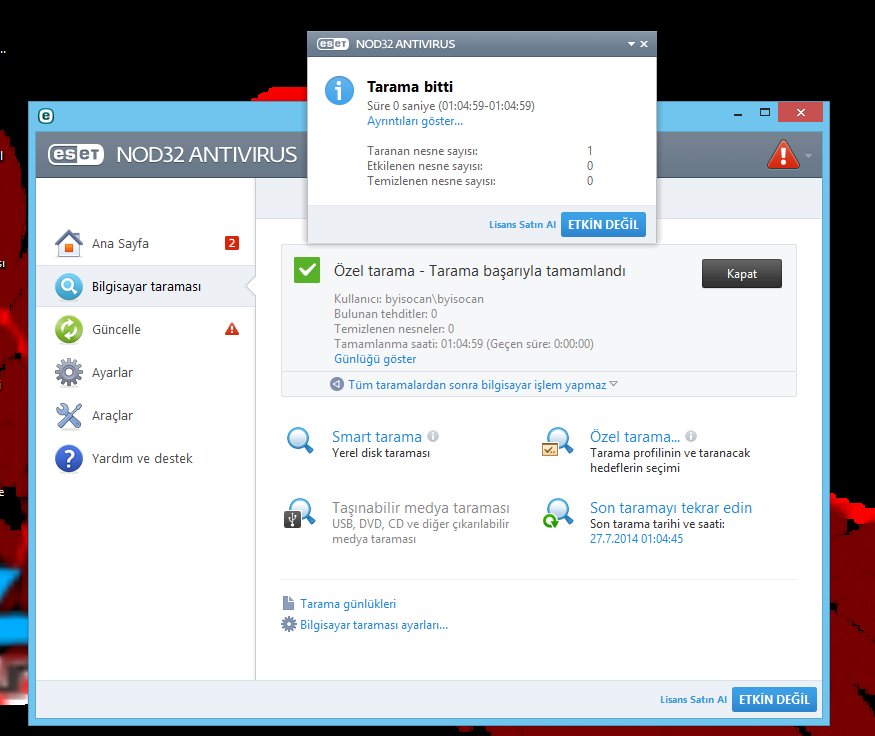Click Güncelle red warning triangle
The width and height of the screenshot is (875, 736).
tap(232, 329)
